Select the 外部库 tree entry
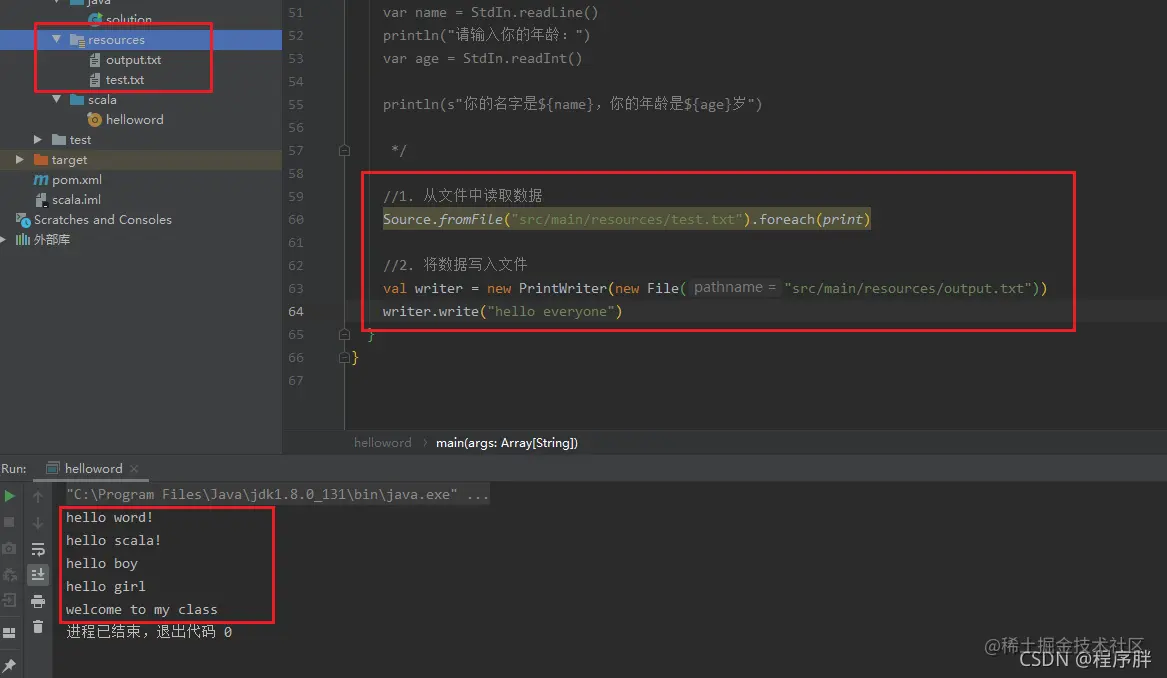Image resolution: width=1167 pixels, height=678 pixels. 52,240
